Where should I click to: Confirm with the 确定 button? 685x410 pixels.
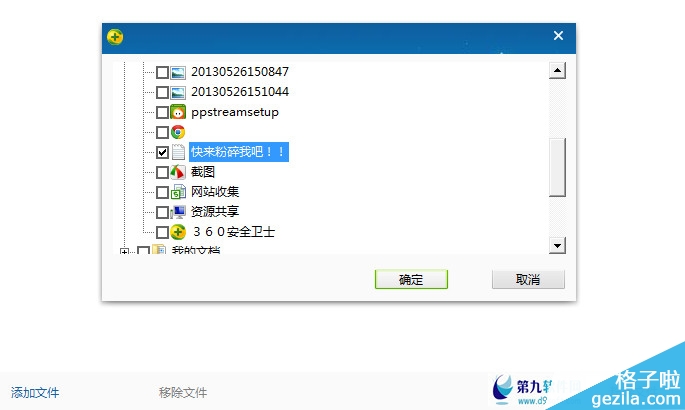(x=411, y=279)
